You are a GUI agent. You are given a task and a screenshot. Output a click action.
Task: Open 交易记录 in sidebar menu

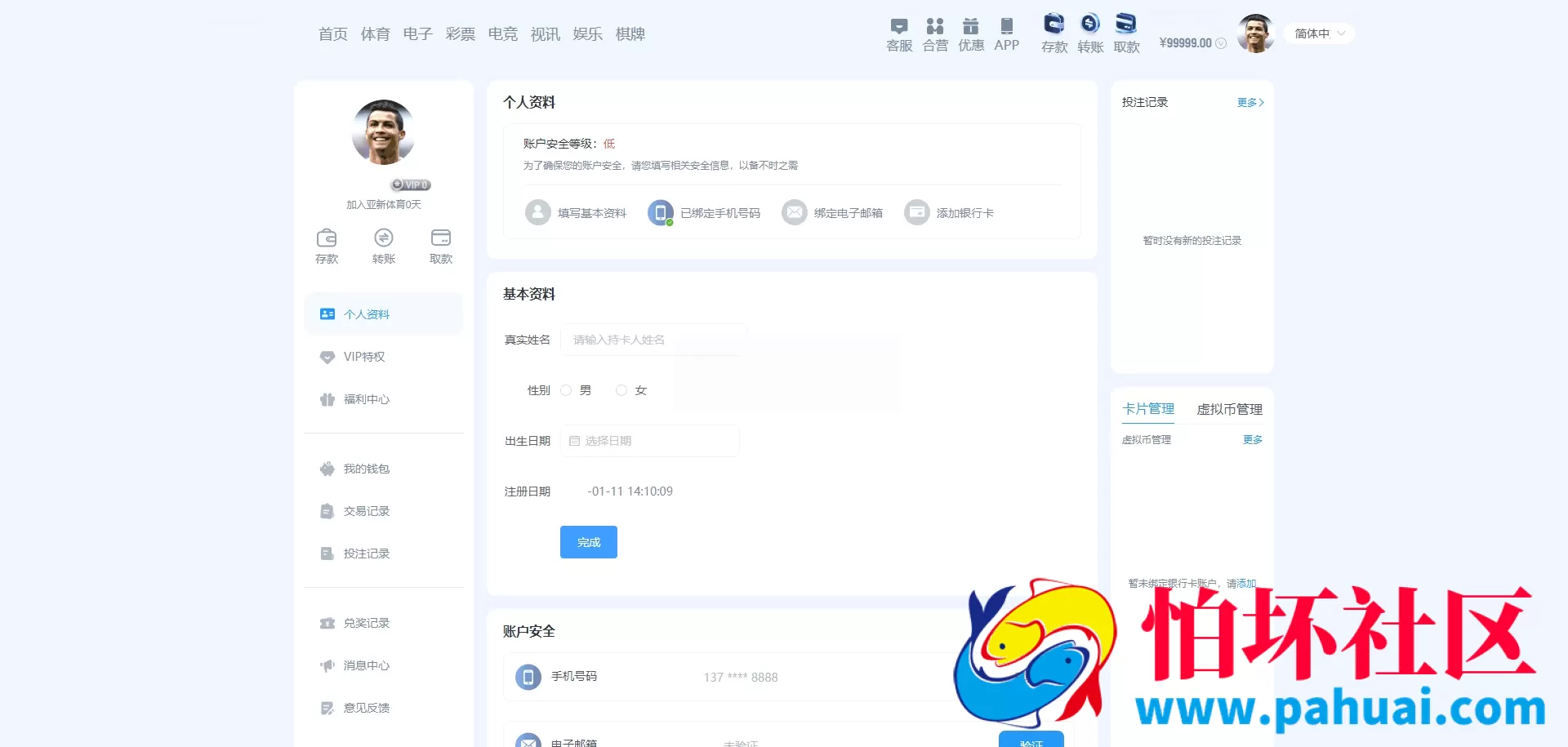tap(384, 511)
